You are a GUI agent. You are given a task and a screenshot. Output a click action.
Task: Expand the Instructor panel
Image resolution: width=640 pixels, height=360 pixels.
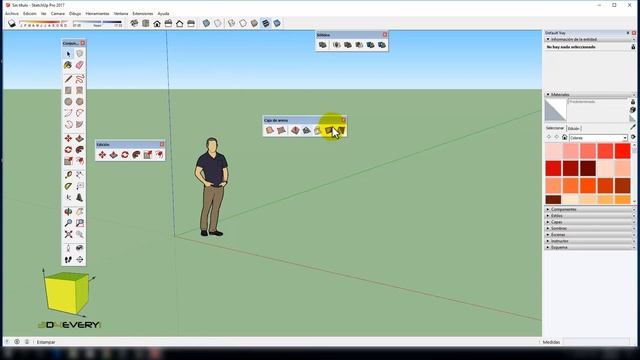(590, 241)
